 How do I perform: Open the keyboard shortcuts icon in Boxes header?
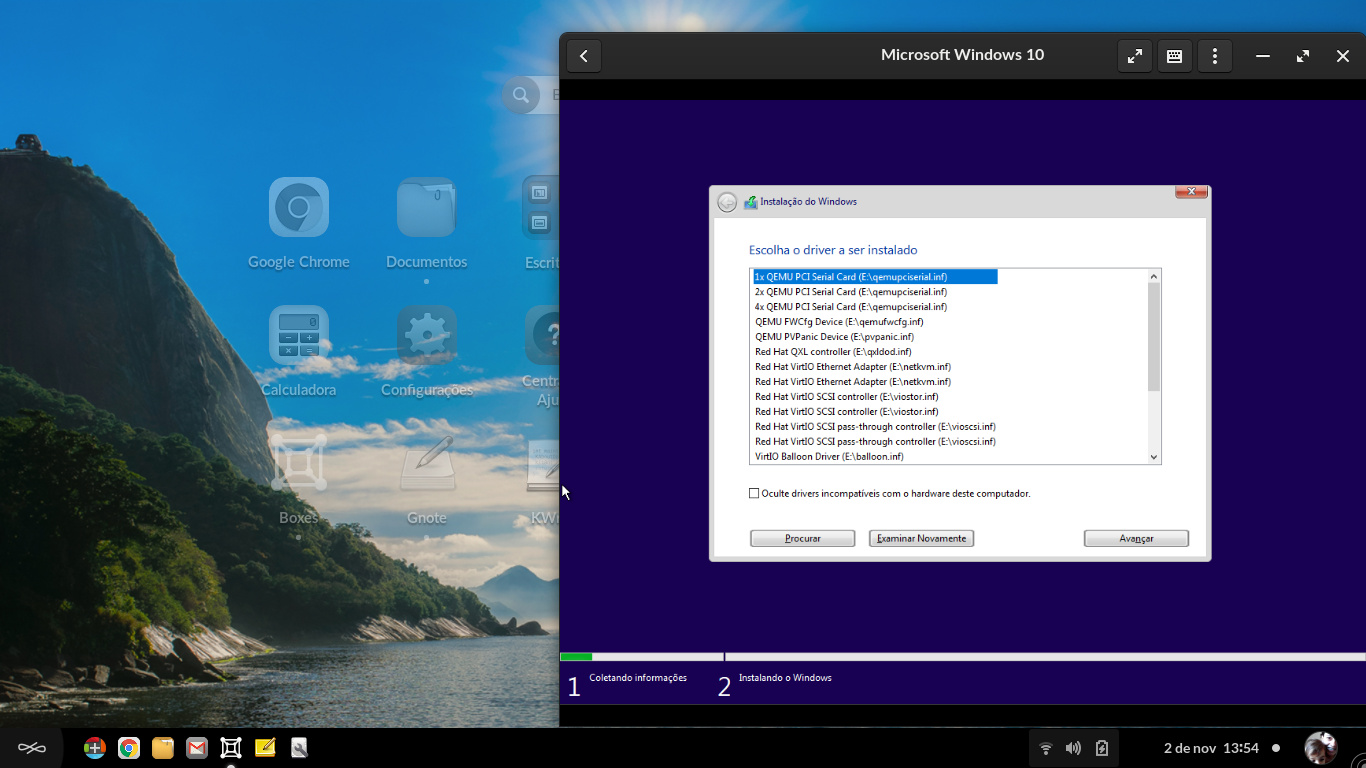pos(1175,56)
